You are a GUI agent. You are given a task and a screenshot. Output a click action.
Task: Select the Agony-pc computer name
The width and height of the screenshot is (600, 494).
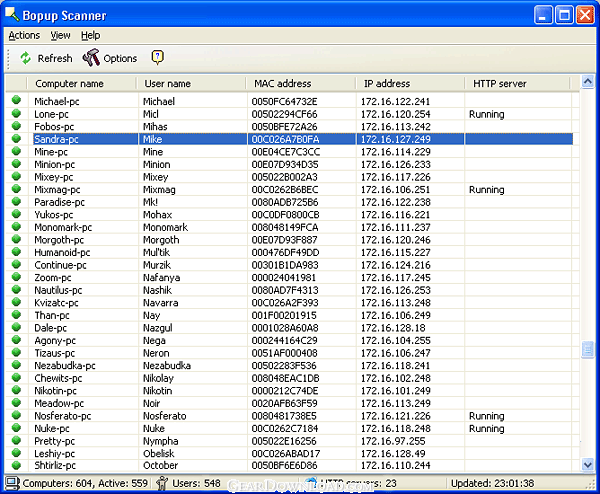pos(55,341)
